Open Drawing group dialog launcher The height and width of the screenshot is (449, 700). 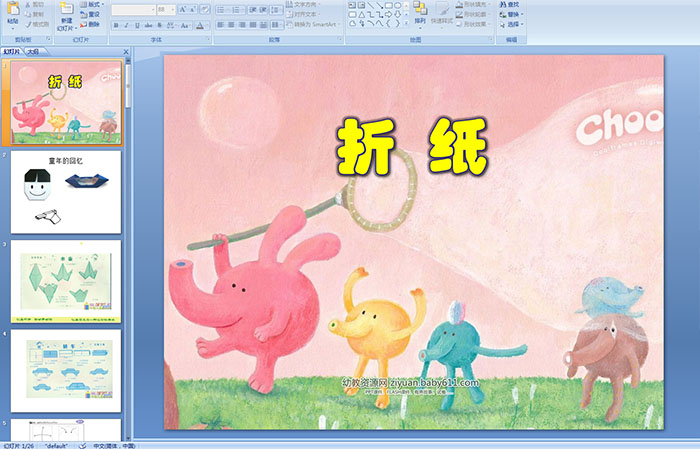(491, 39)
